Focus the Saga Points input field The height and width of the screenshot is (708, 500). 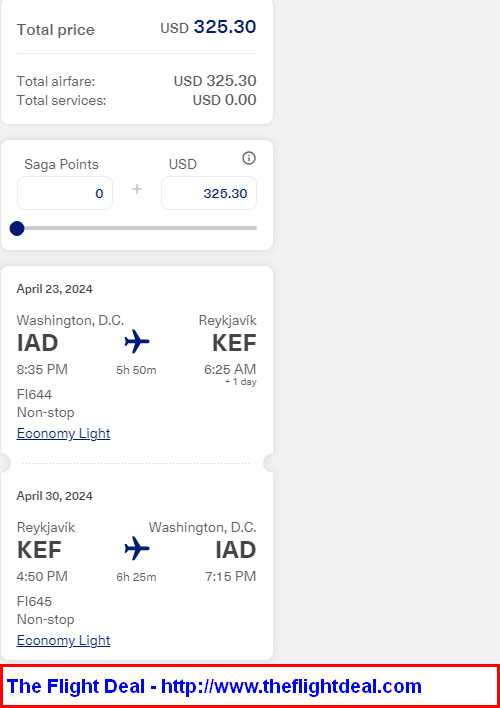click(65, 193)
